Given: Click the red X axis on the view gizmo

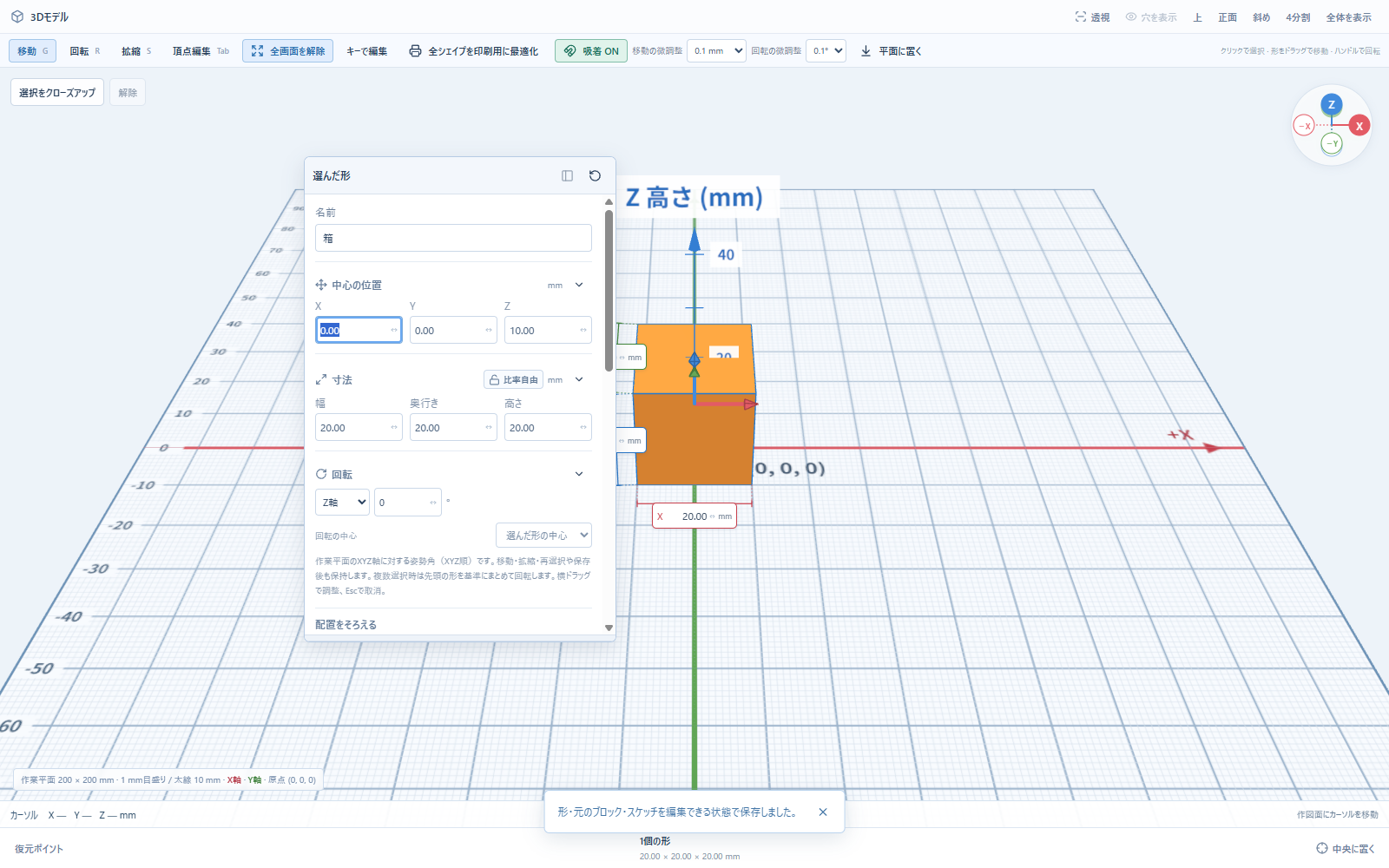Looking at the screenshot, I should point(1359,126).
